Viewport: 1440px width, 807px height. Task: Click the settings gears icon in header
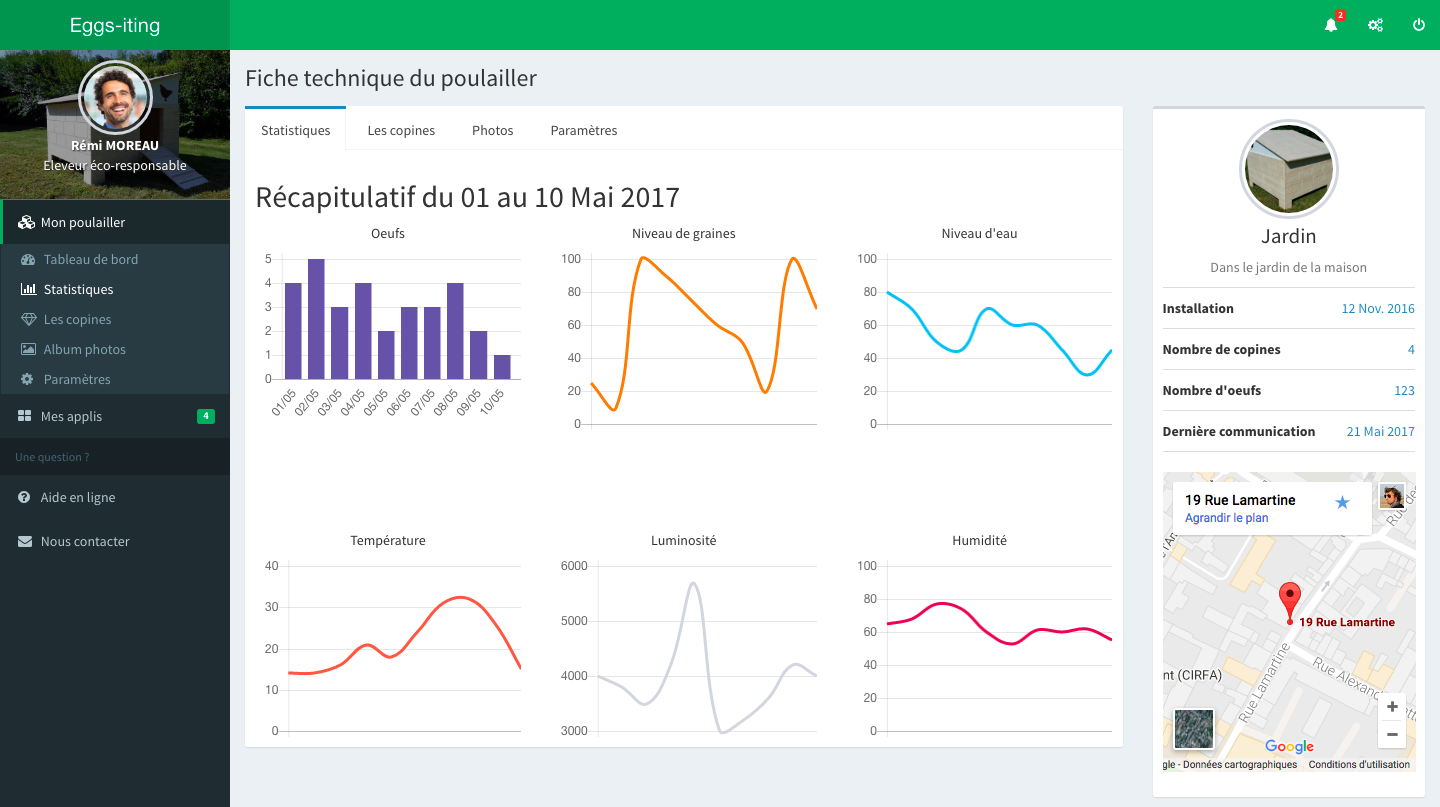coord(1376,25)
